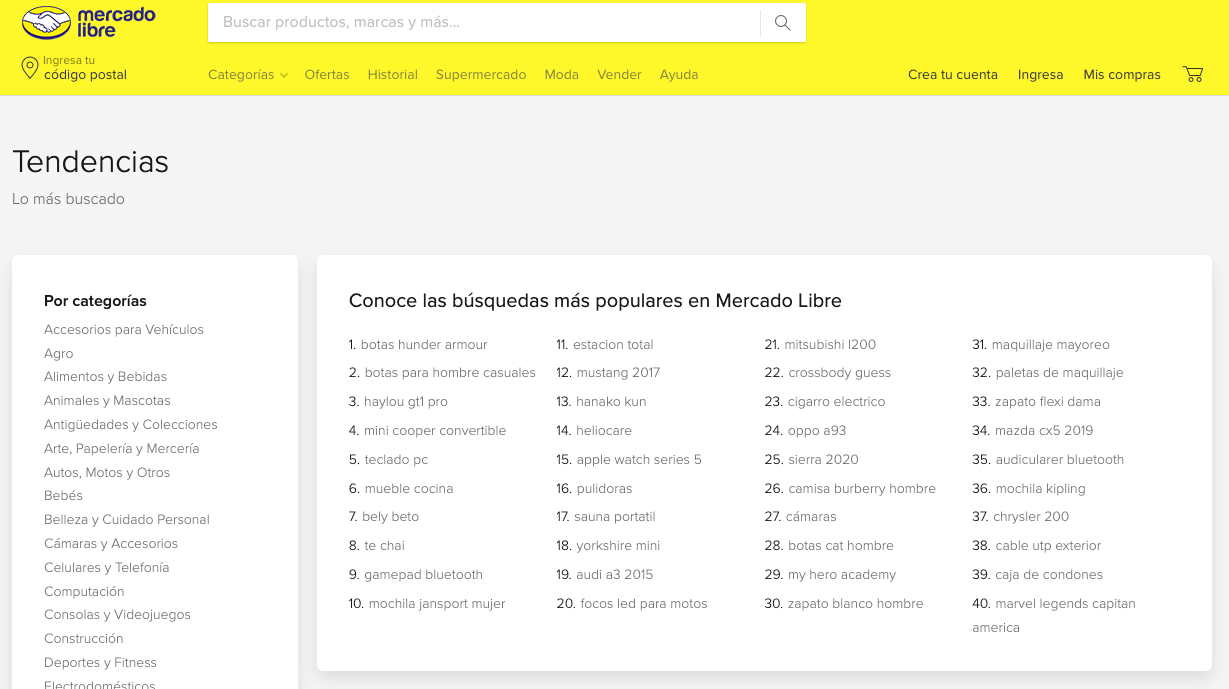The width and height of the screenshot is (1229, 689).
Task: Open Belleza y Cuidado Personal category
Action: tap(127, 520)
